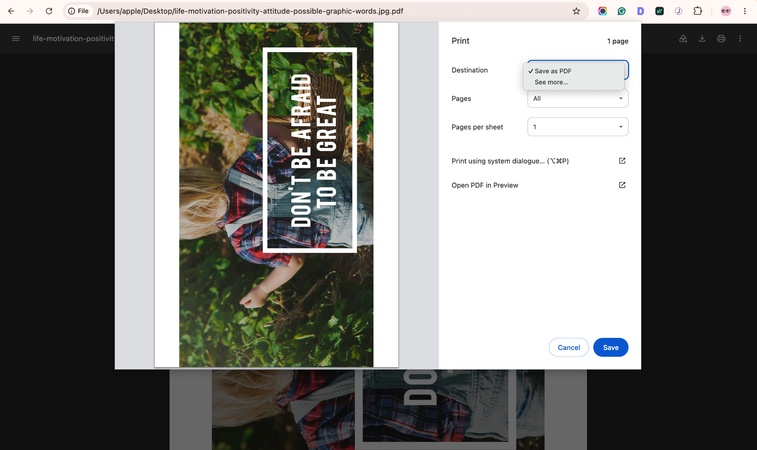The height and width of the screenshot is (450, 757).
Task: Click the '1 page' count text
Action: [x=617, y=42]
